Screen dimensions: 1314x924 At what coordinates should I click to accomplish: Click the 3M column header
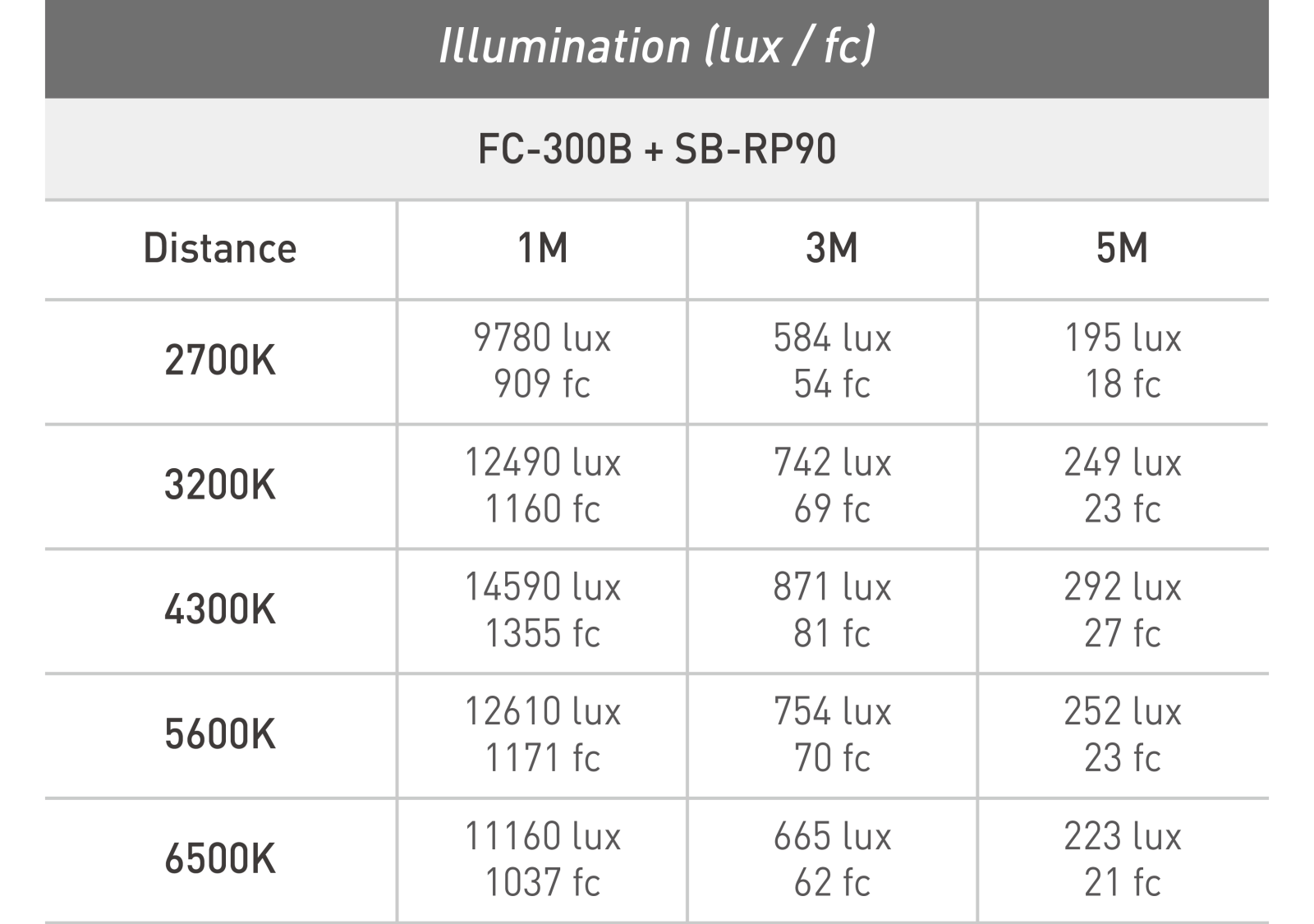832,249
